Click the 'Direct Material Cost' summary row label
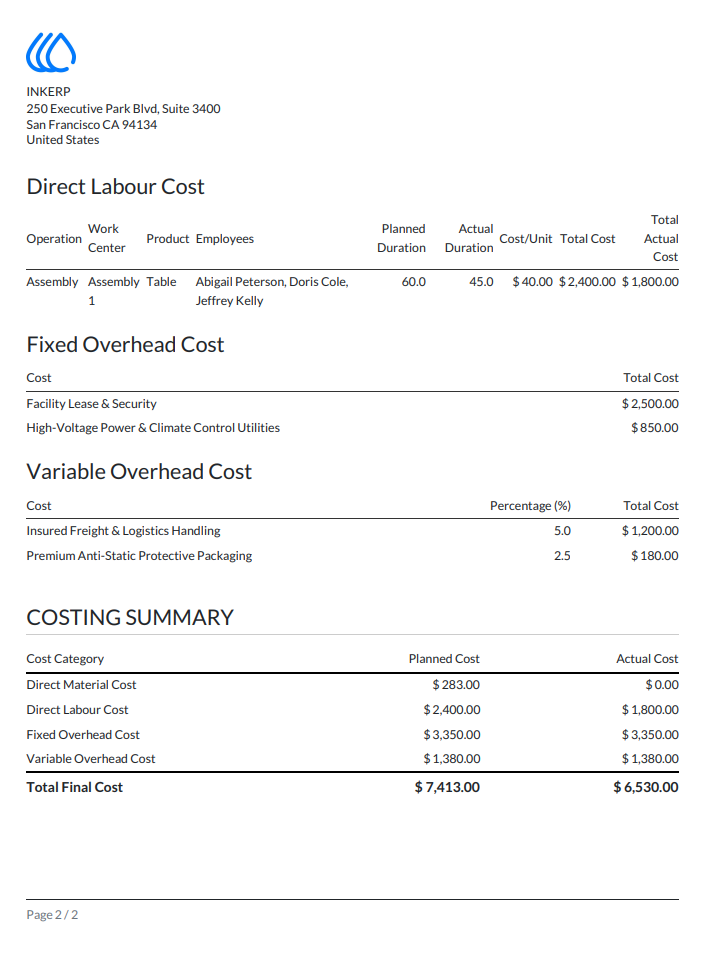Viewport: 705px width, 965px height. [81, 684]
